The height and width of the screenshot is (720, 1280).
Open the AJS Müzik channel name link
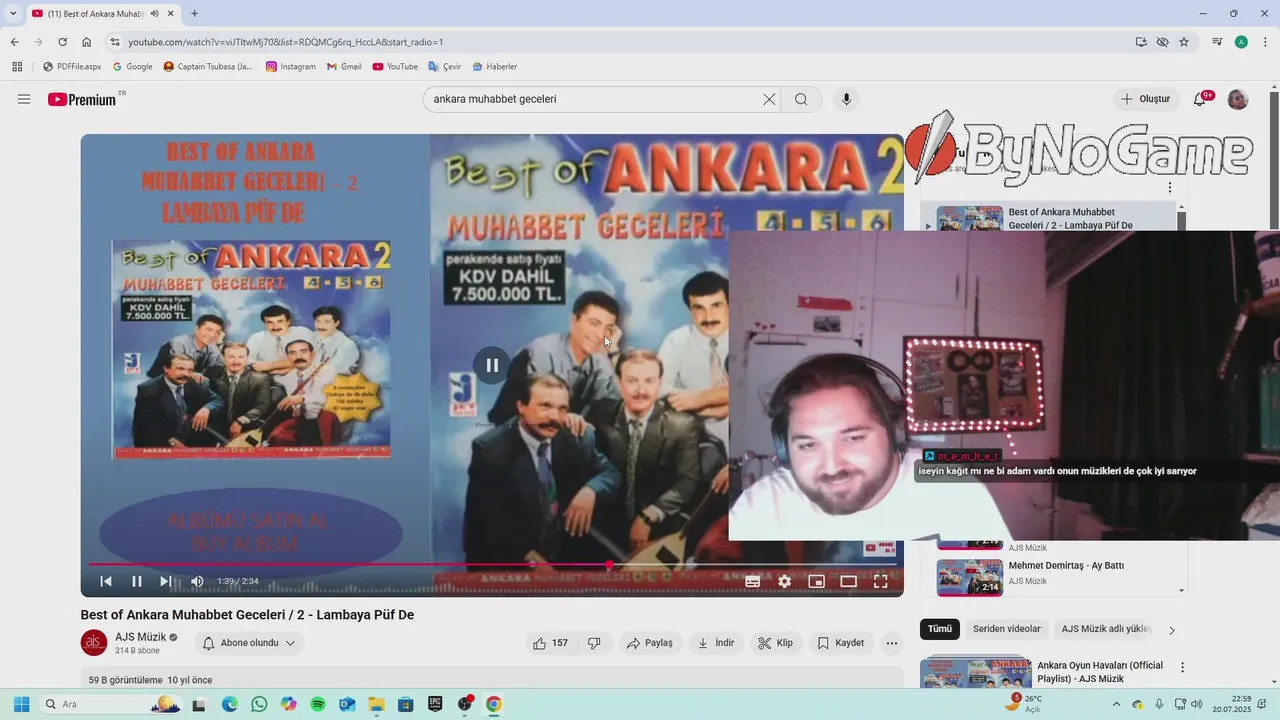(140, 637)
